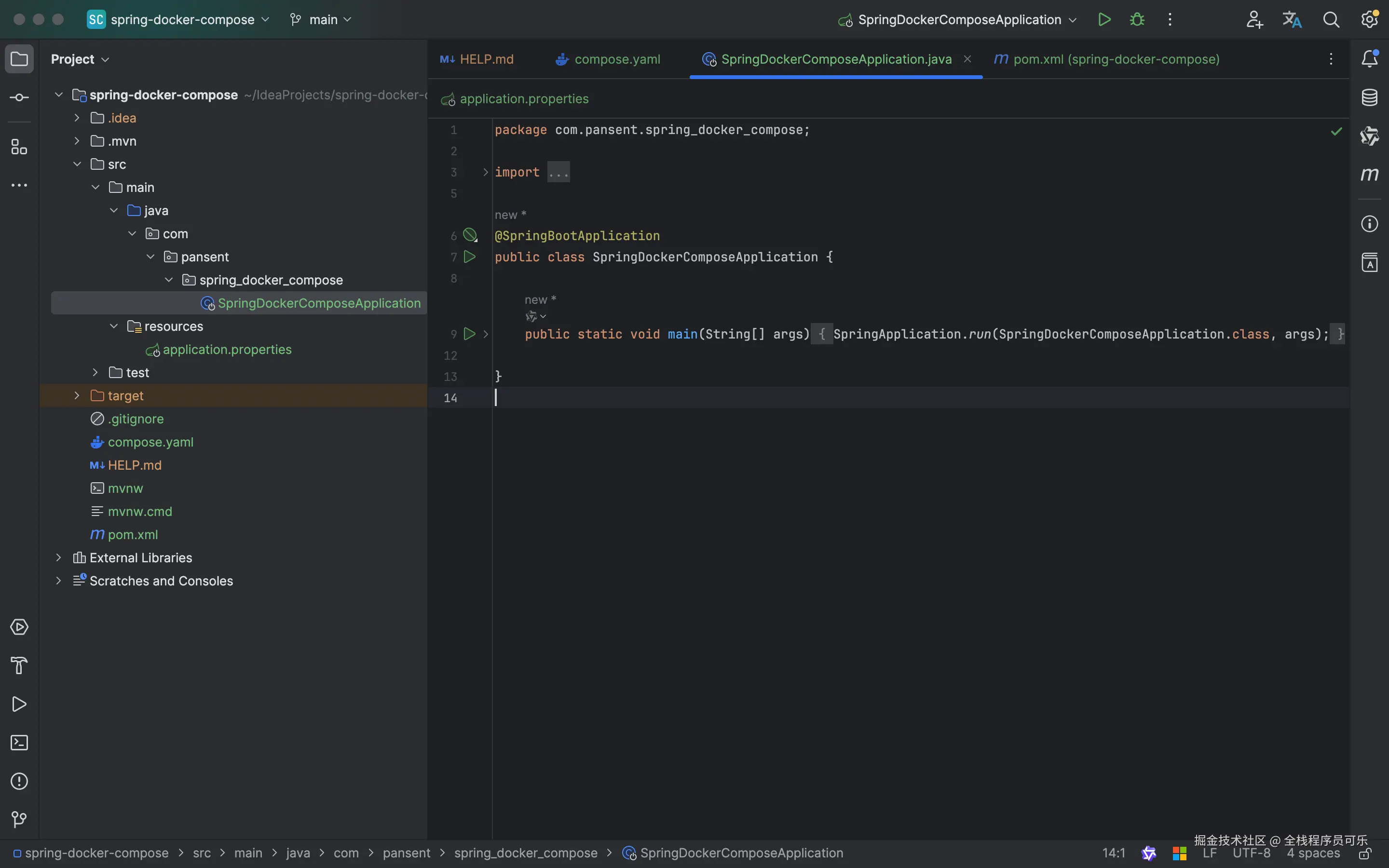
Task: Click the Notifications bell icon
Action: 1370,58
